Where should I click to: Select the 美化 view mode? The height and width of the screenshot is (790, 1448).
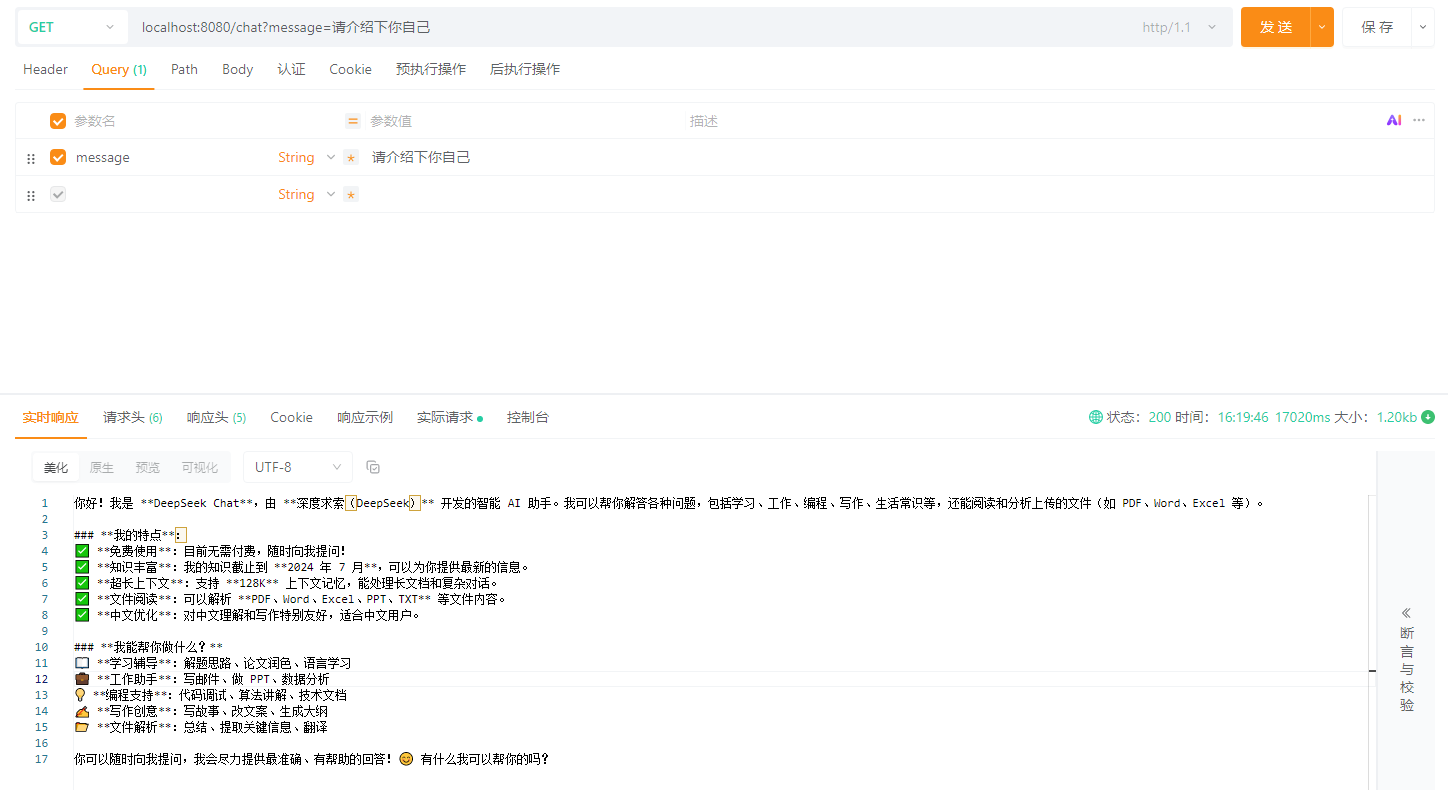pyautogui.click(x=56, y=467)
